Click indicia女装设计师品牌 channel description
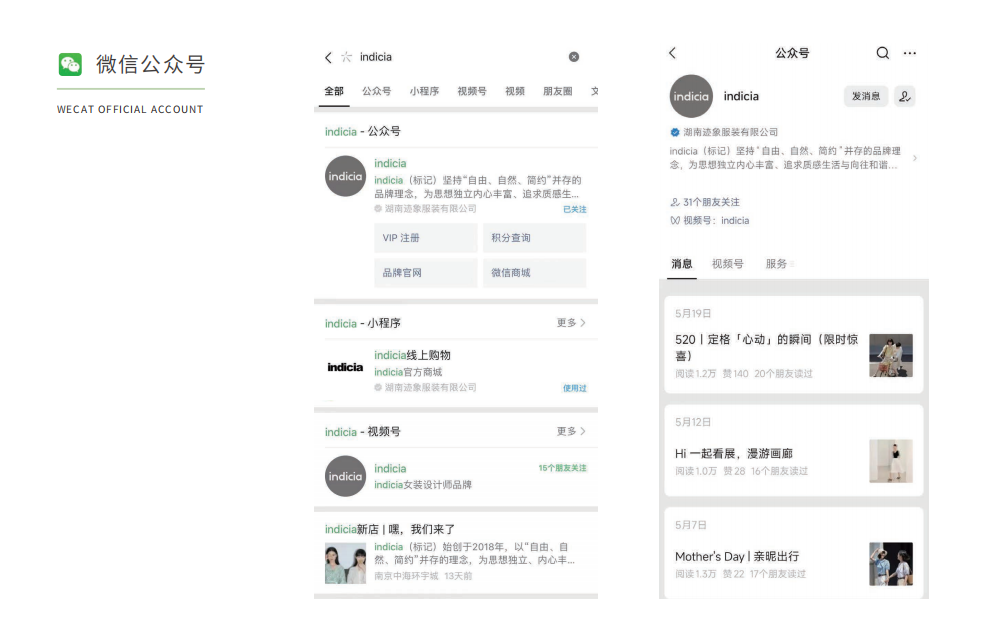The width and height of the screenshot is (994, 636). pyautogui.click(x=423, y=485)
